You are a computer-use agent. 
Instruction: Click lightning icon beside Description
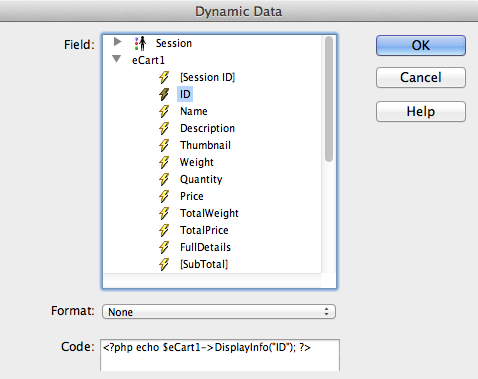164,128
